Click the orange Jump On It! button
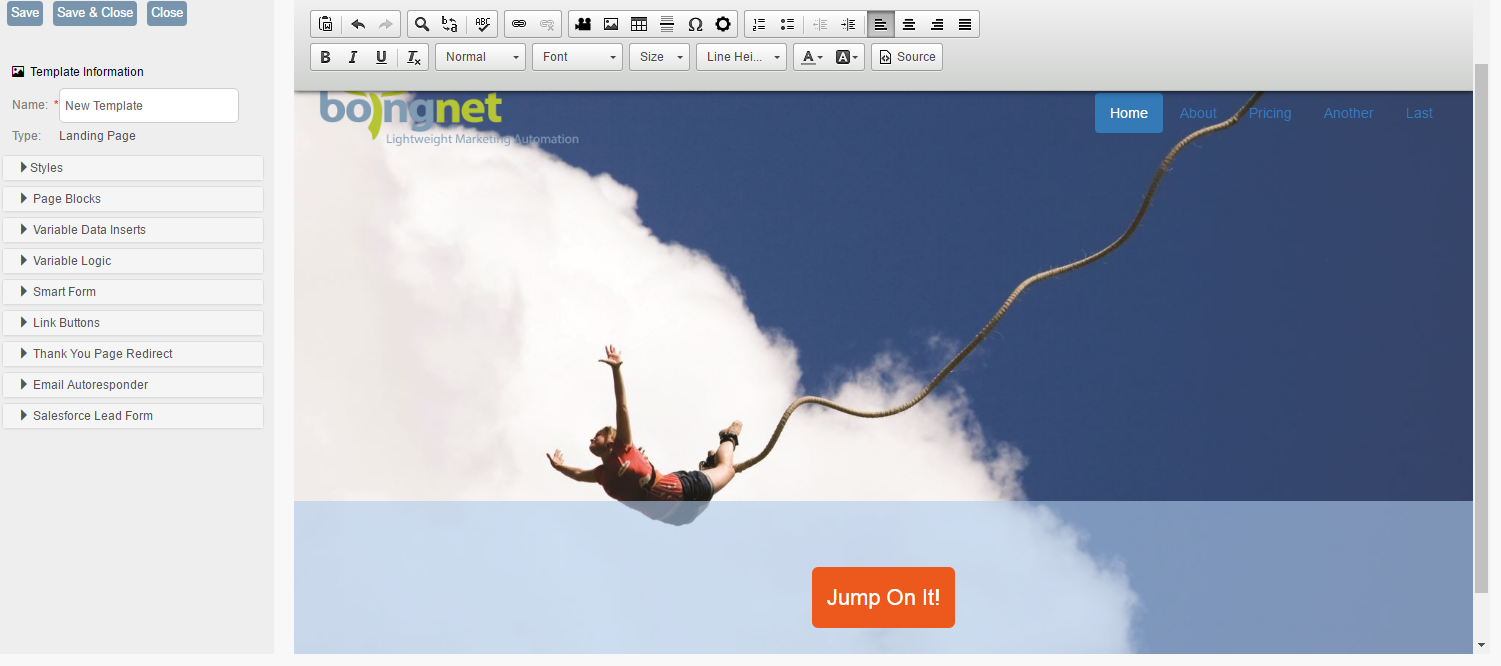The height and width of the screenshot is (666, 1501). pos(883,598)
